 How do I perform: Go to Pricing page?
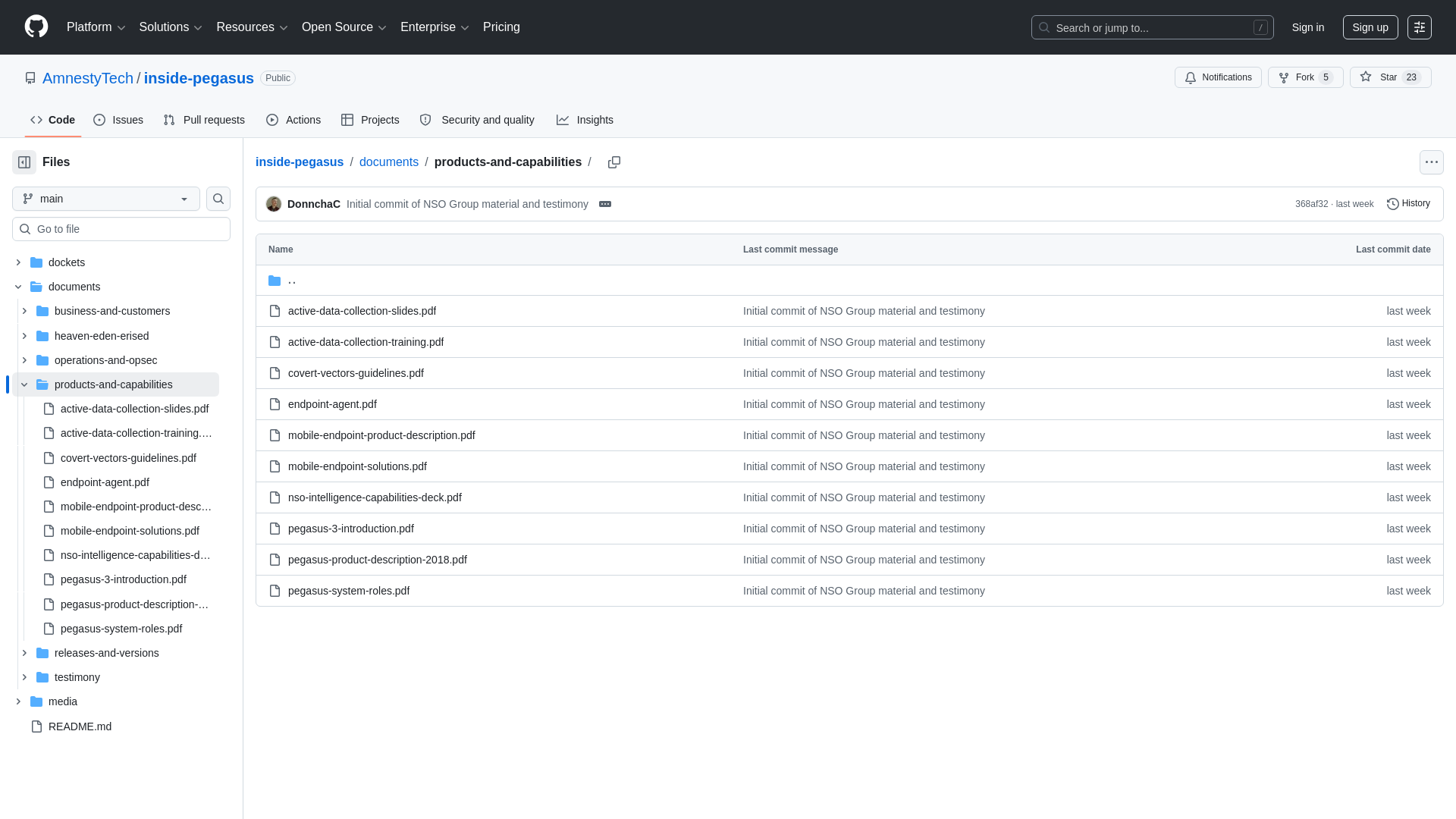pos(501,27)
